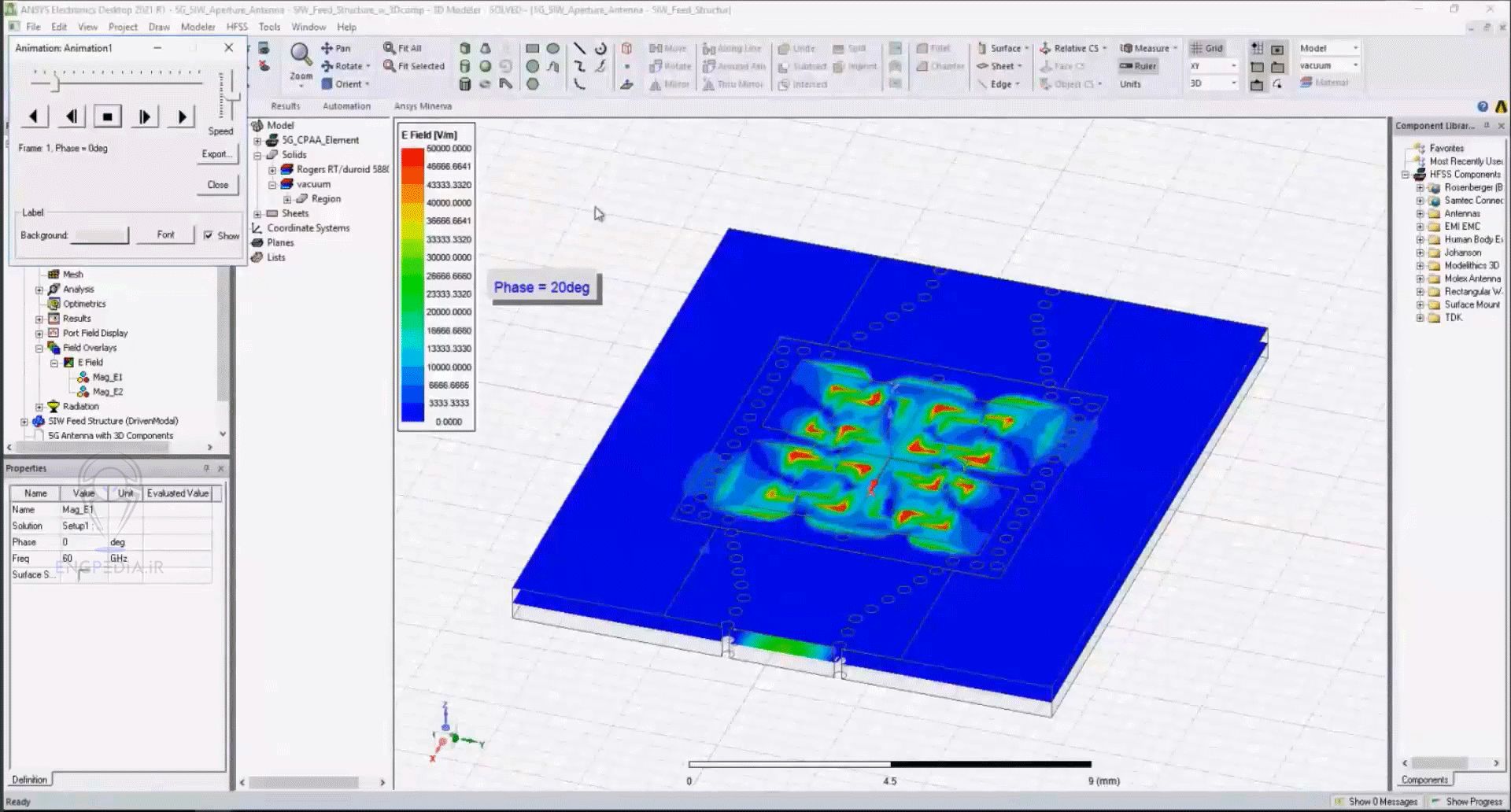Viewport: 1511px width, 812px height.
Task: Select the draw box primitive tool
Action: point(465,48)
